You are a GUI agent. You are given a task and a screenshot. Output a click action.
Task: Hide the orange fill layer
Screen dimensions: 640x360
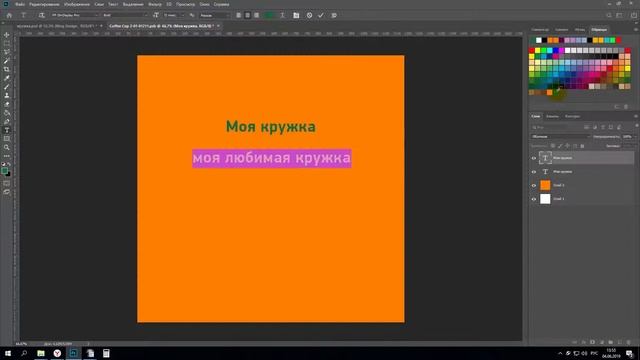534,185
